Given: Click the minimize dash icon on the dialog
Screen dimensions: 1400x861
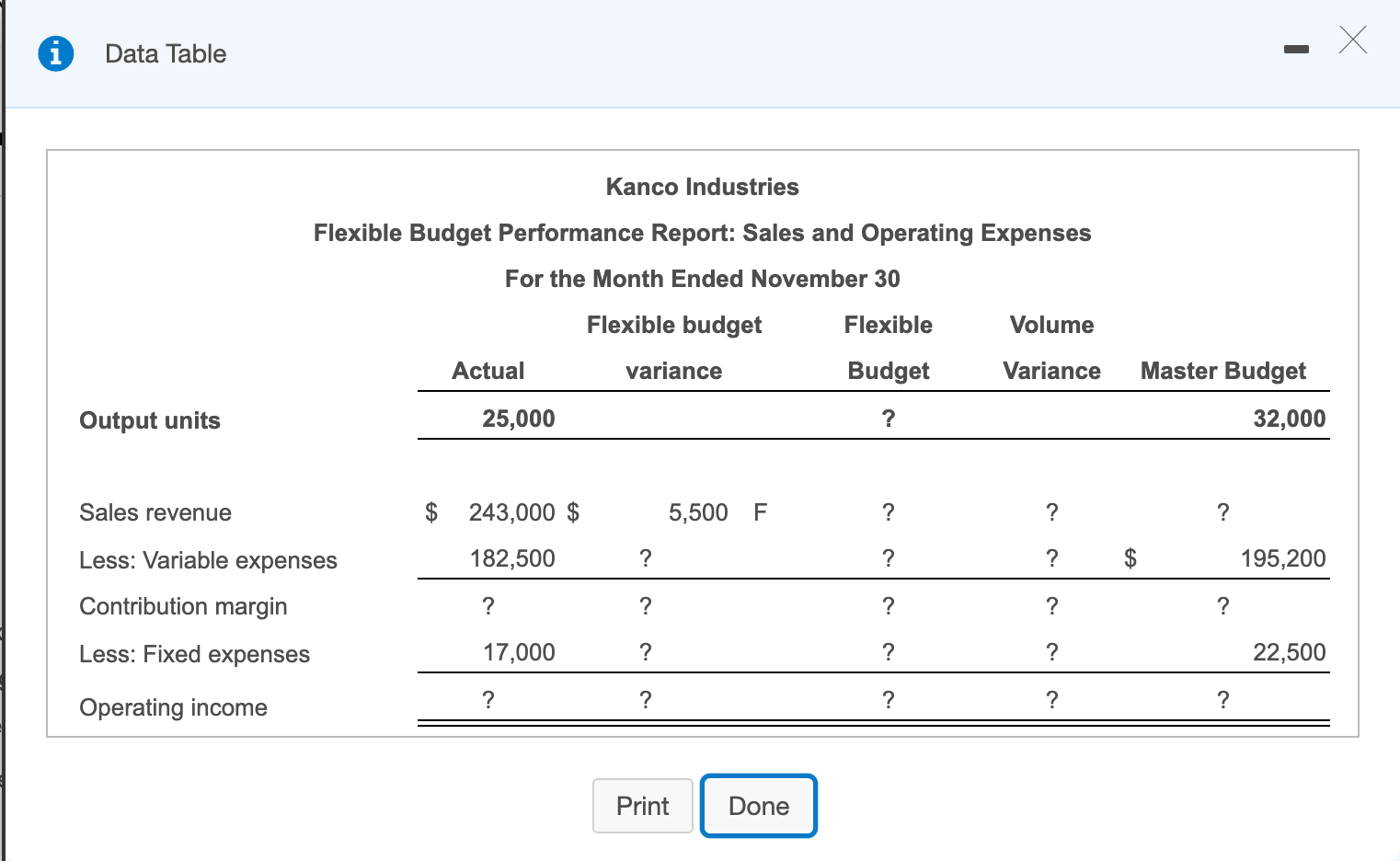Looking at the screenshot, I should [1297, 51].
